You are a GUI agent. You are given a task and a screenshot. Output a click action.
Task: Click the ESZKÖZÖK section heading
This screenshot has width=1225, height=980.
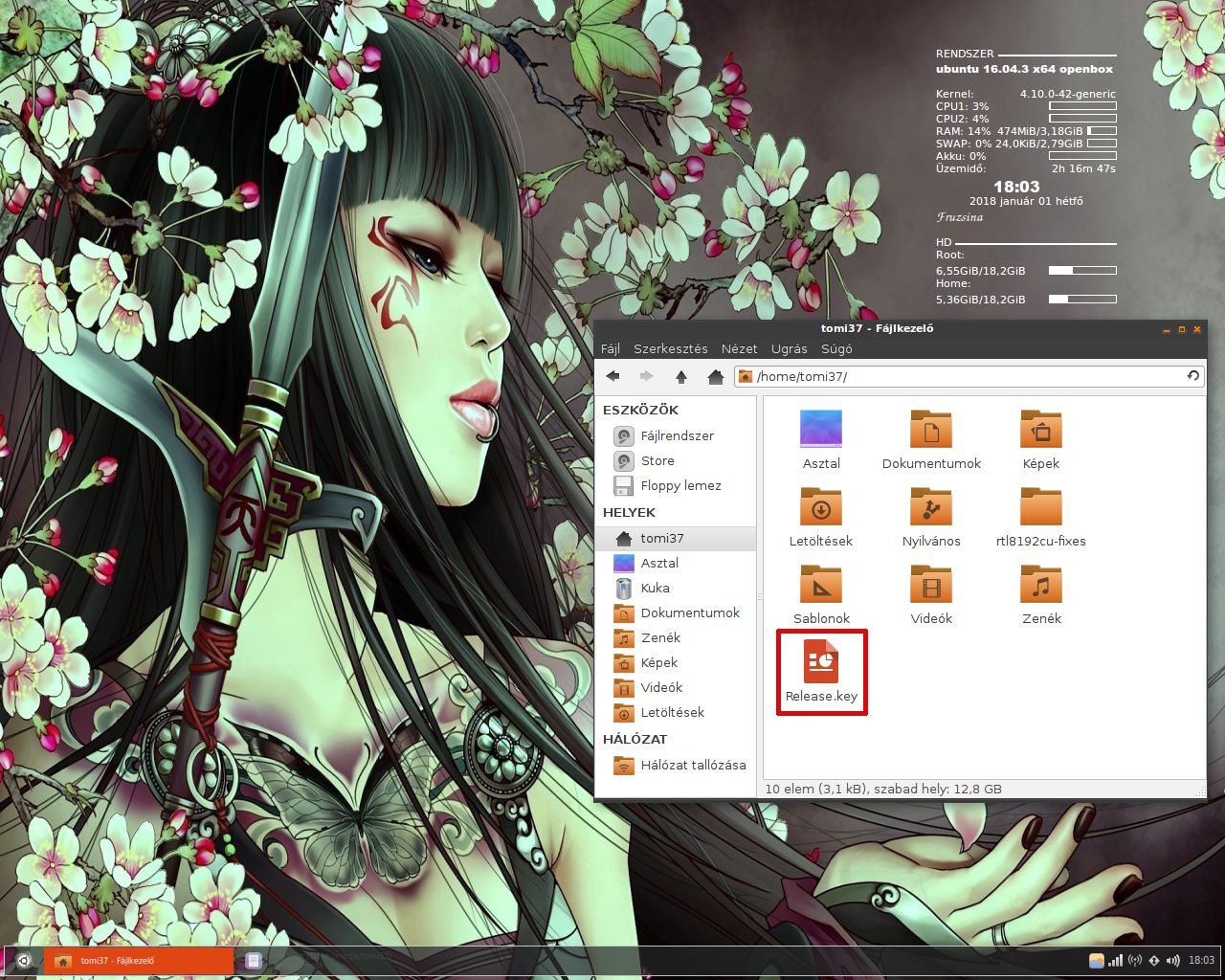[640, 410]
